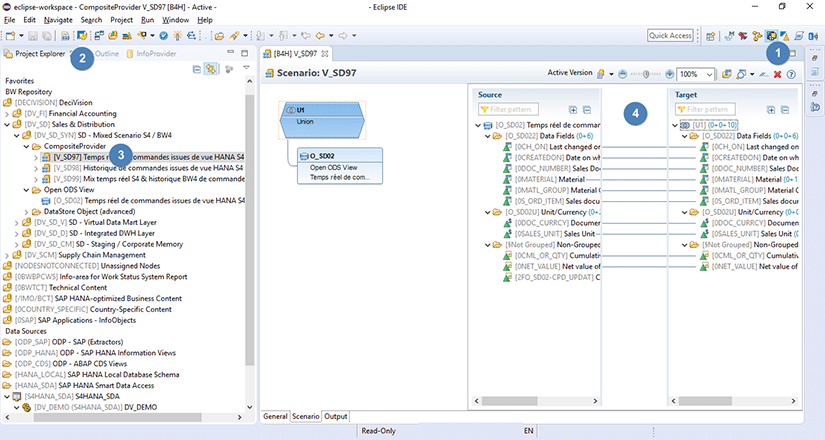Click the last perspective icon on the right
This screenshot has width=825, height=440.
(813, 36)
